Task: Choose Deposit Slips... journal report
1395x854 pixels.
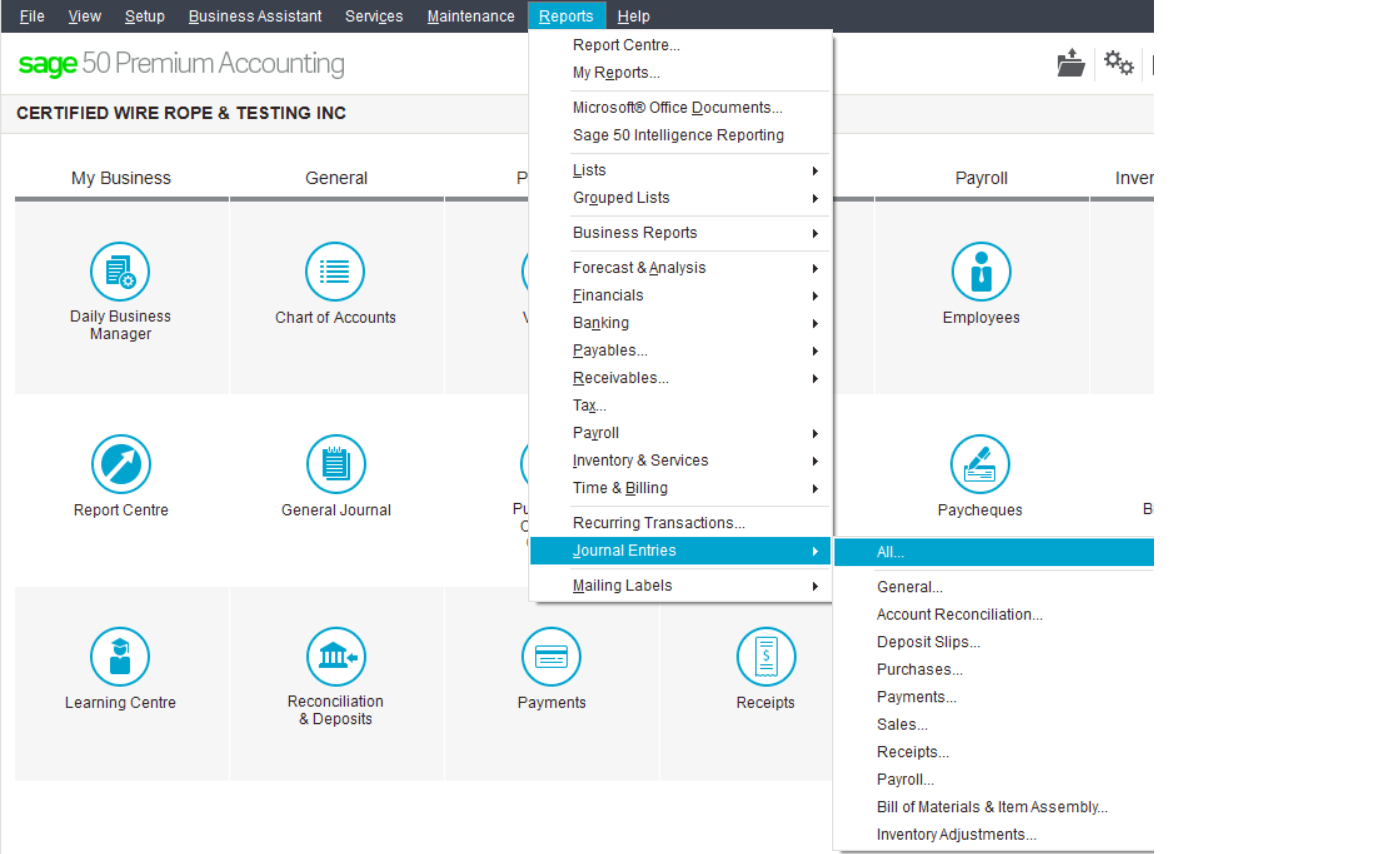Action: coord(994,642)
